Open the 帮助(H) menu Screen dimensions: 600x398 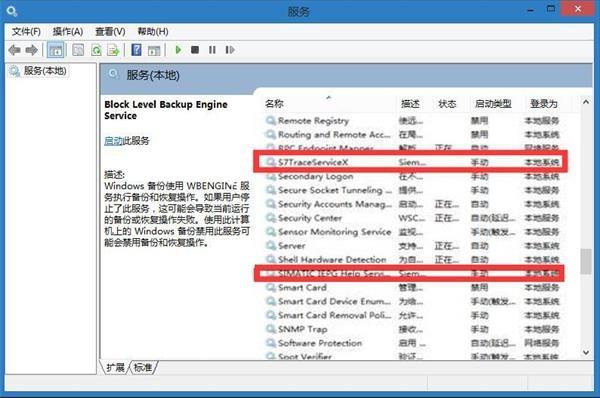[x=153, y=32]
